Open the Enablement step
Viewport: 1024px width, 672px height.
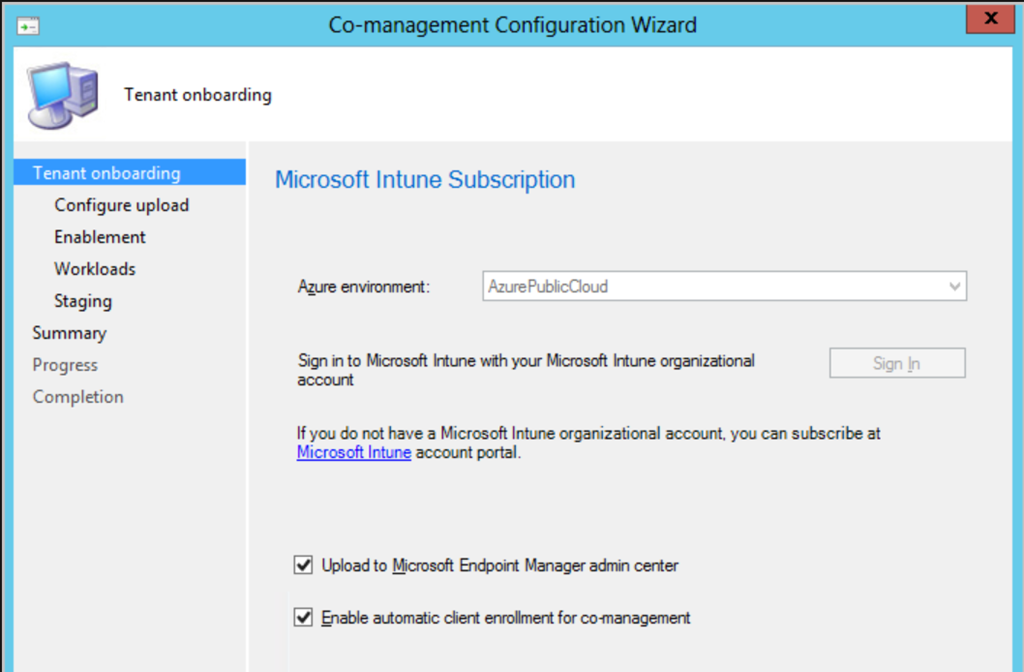[100, 237]
